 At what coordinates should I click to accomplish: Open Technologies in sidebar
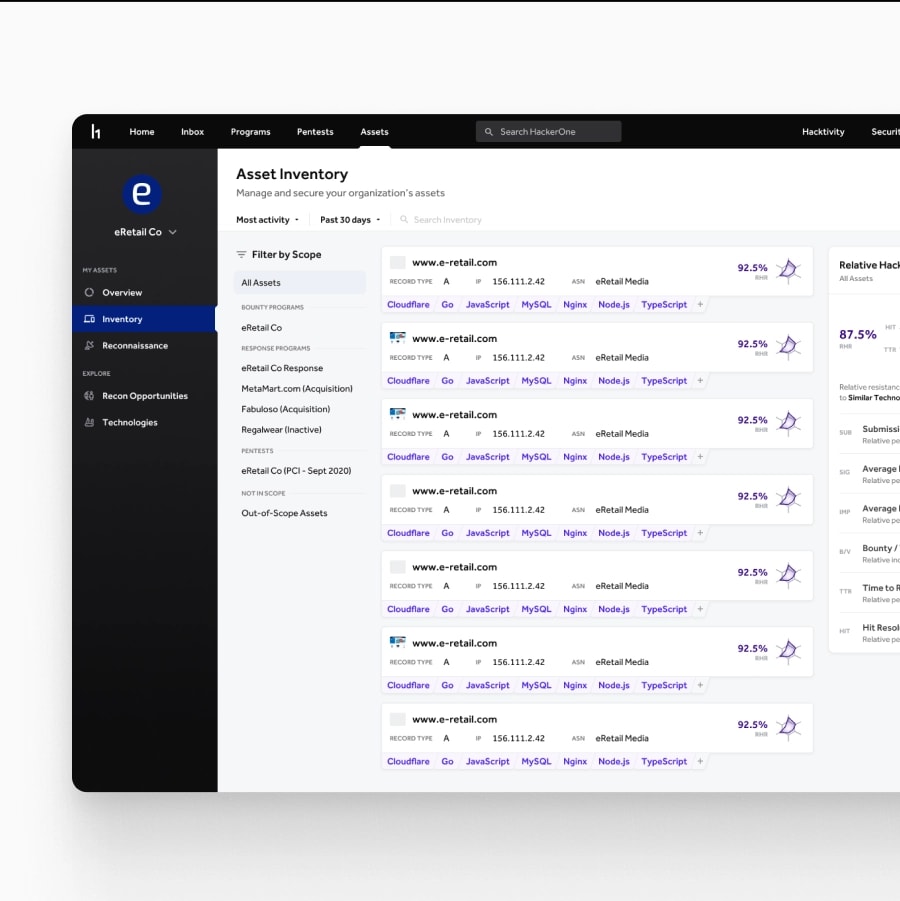[x=144, y=422]
